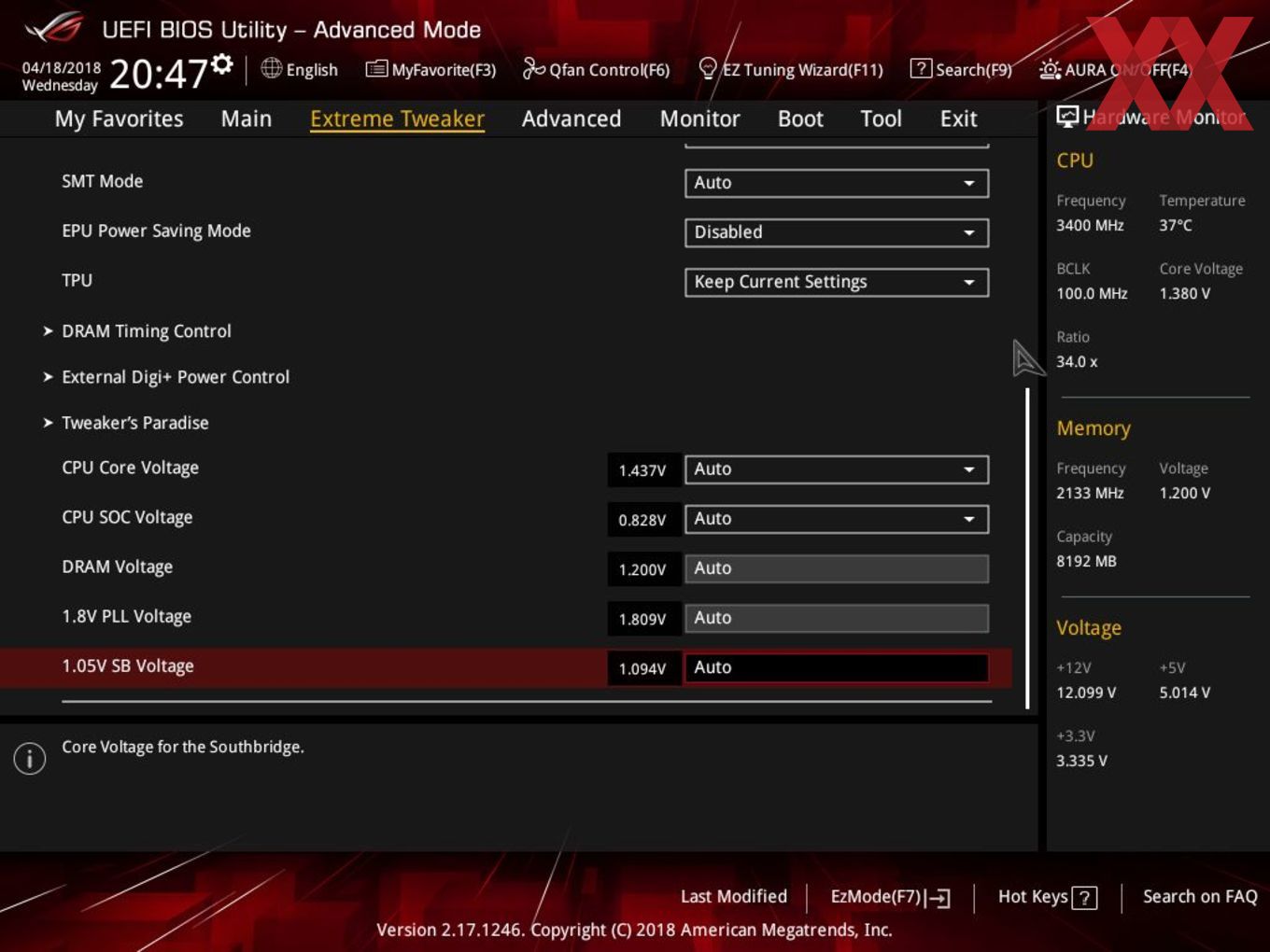Open the clock settings gear icon
This screenshot has height=952, width=1270.
tap(222, 63)
